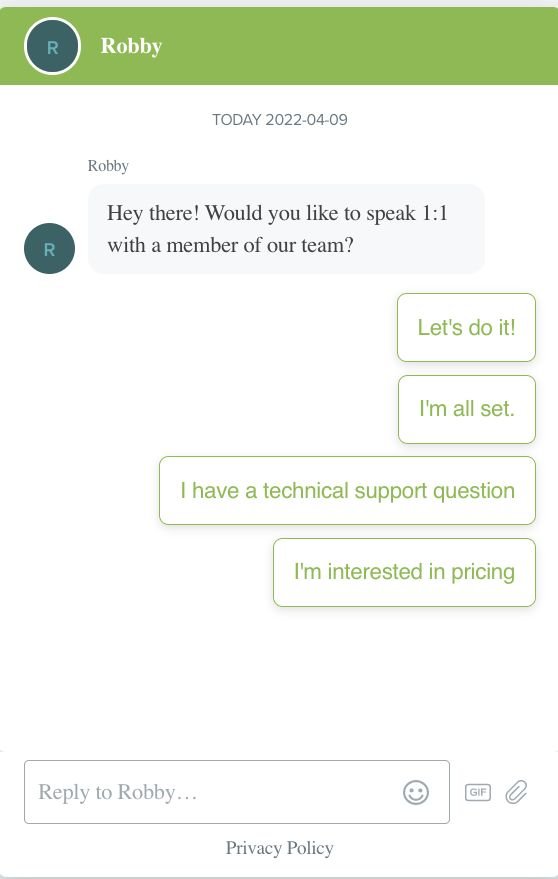This screenshot has width=558, height=879.
Task: Pick "I have a technical support question"
Action: [x=348, y=491]
